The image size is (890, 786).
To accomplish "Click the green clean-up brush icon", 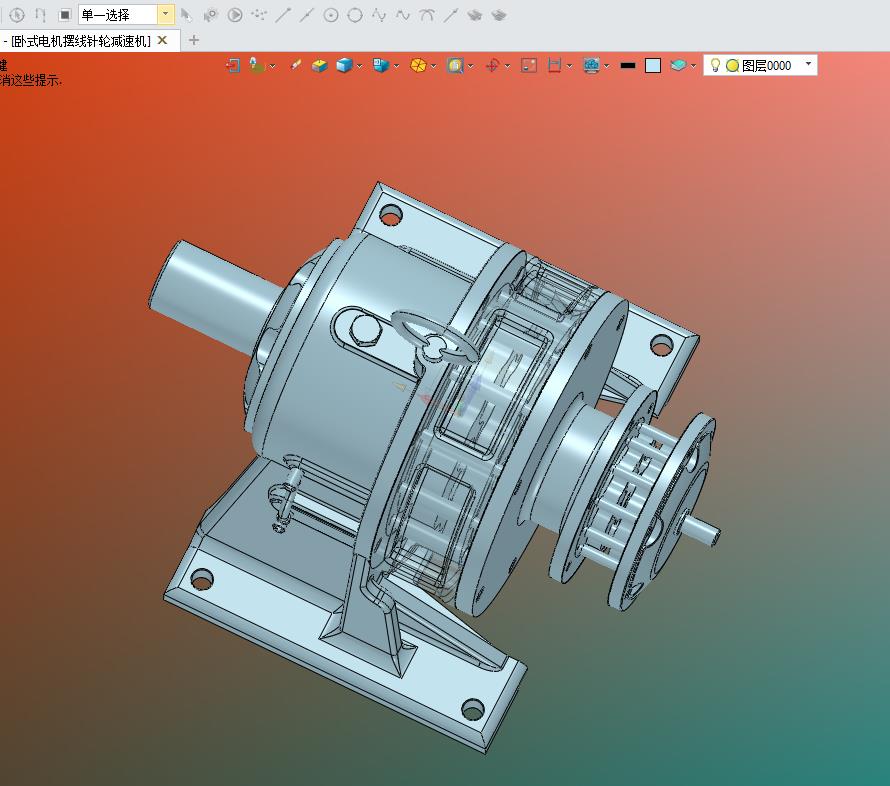I will point(257,66).
